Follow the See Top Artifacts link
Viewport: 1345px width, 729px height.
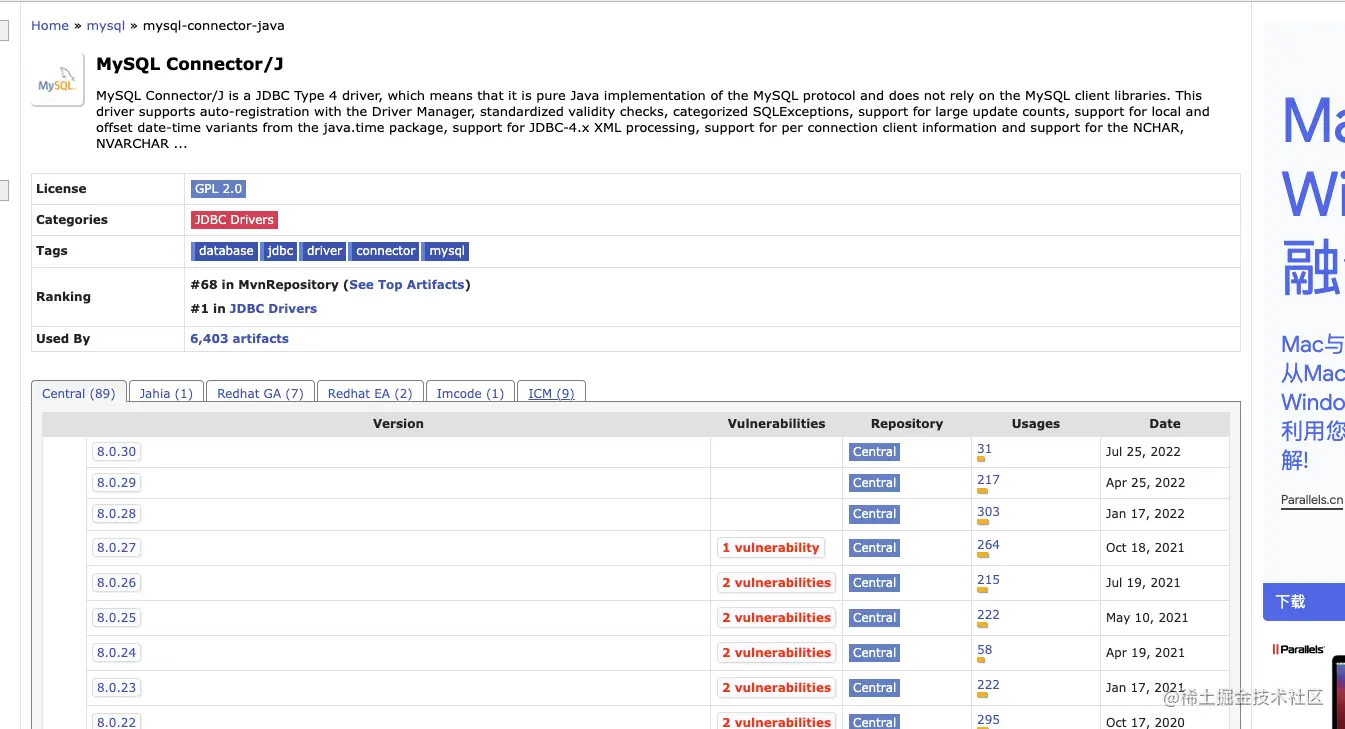[407, 285]
